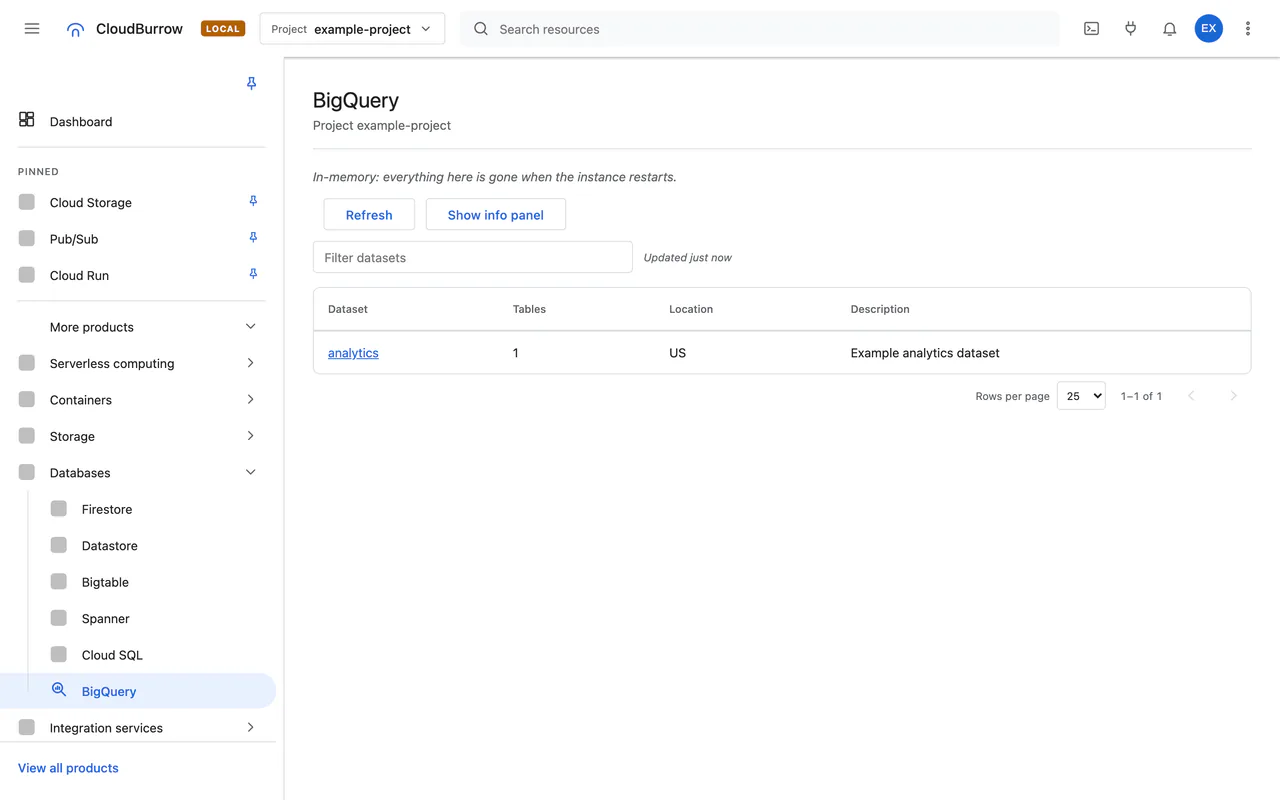This screenshot has width=1280, height=800.
Task: Select BigQuery under Databases
Action: tap(138, 691)
